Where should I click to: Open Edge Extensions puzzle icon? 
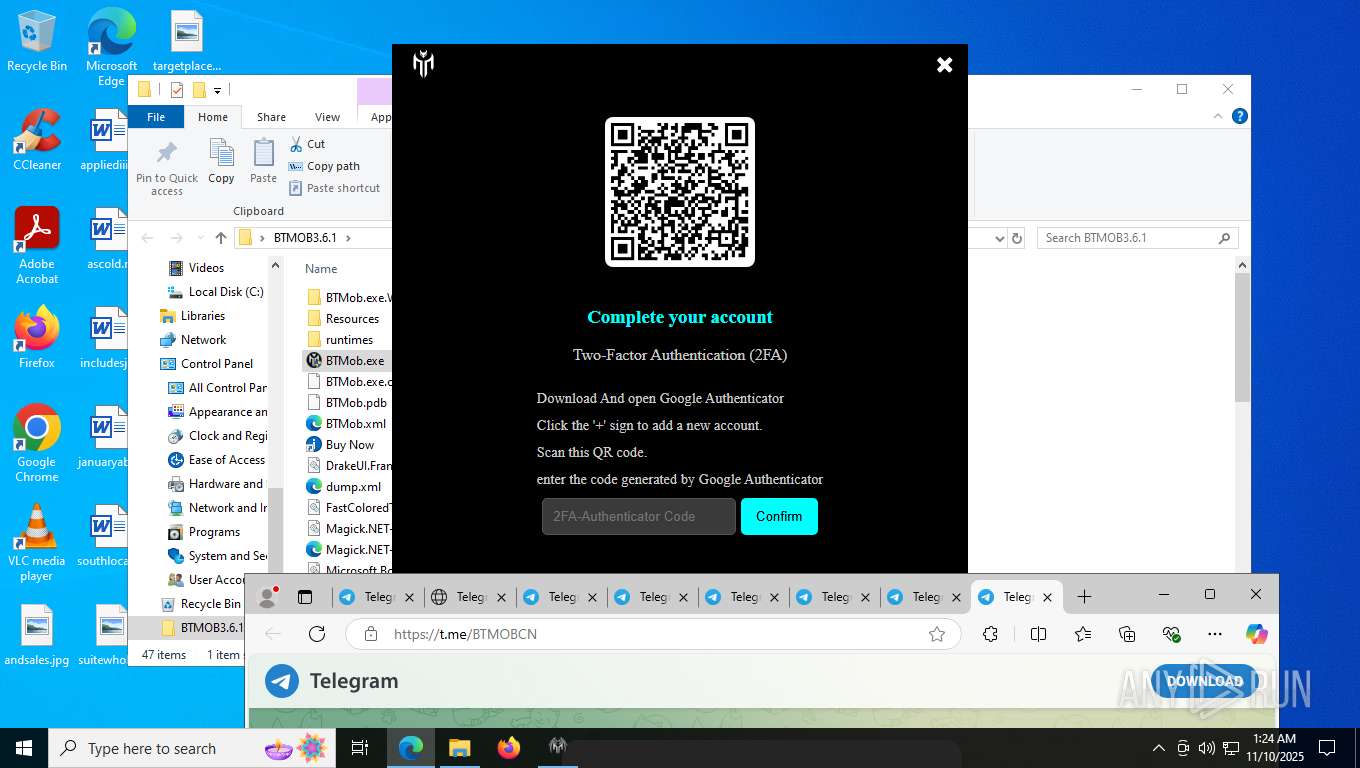[991, 634]
